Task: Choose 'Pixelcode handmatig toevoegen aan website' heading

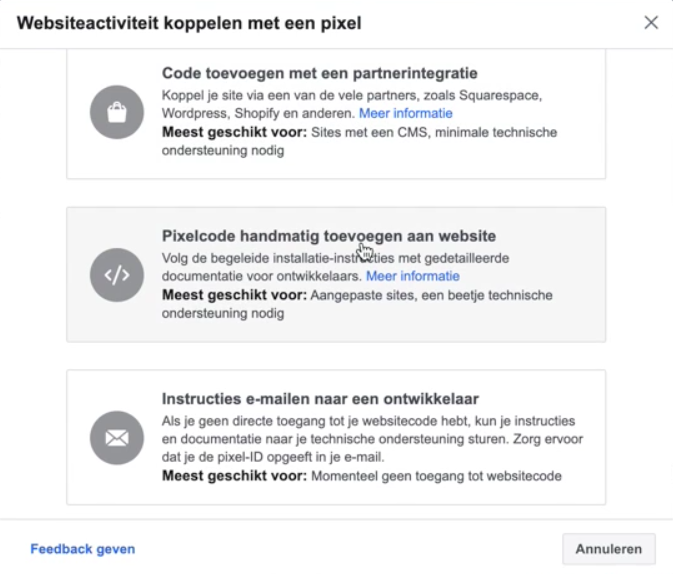Action: click(x=328, y=236)
